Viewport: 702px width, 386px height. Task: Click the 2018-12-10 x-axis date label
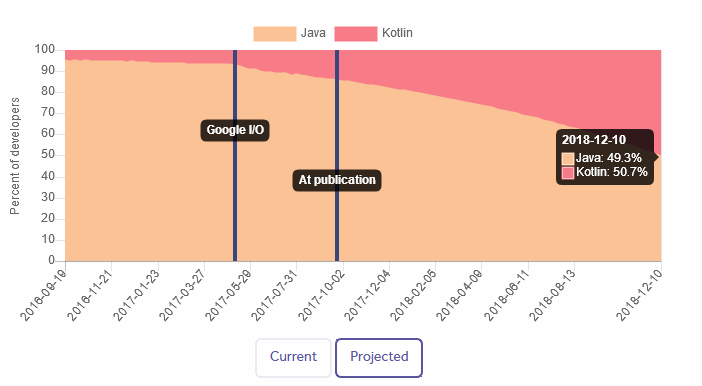pyautogui.click(x=639, y=296)
